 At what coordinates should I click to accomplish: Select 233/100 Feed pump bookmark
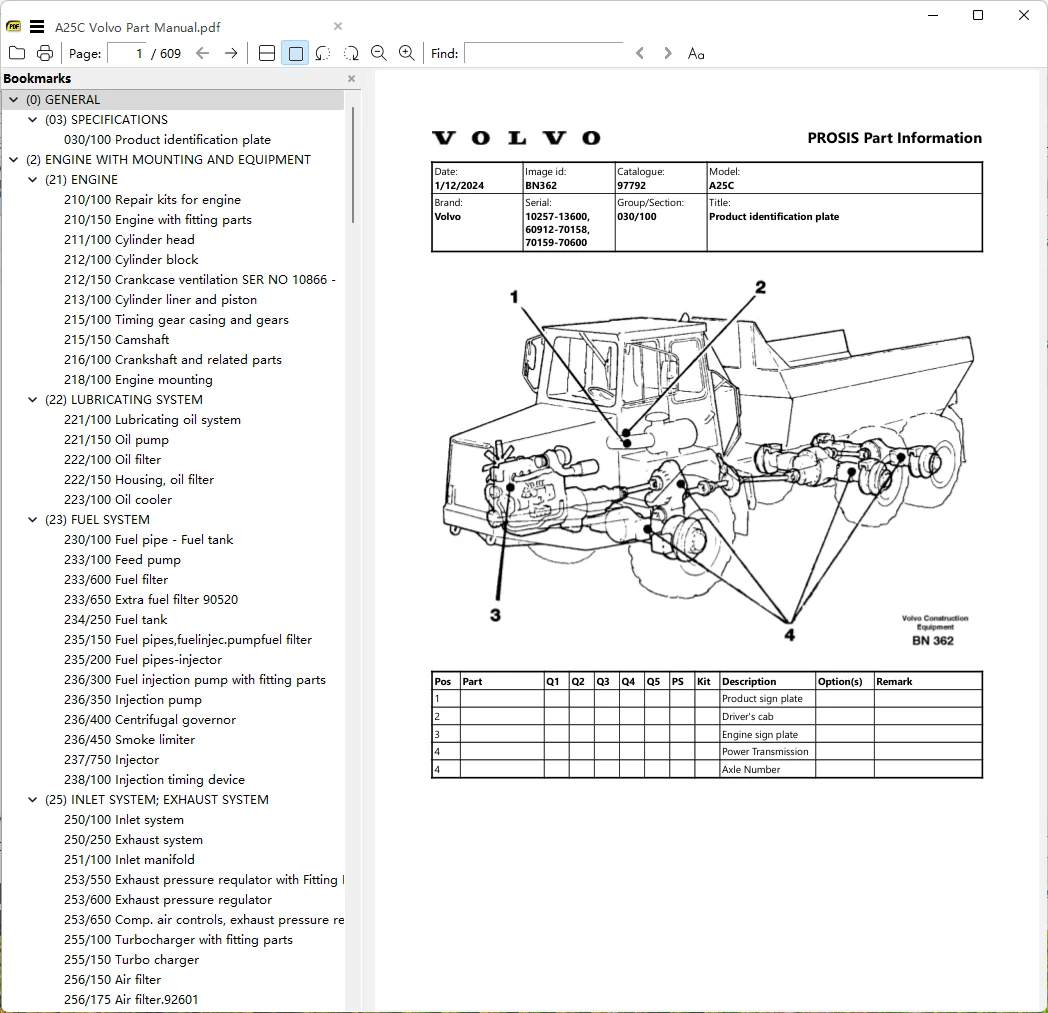pos(122,559)
